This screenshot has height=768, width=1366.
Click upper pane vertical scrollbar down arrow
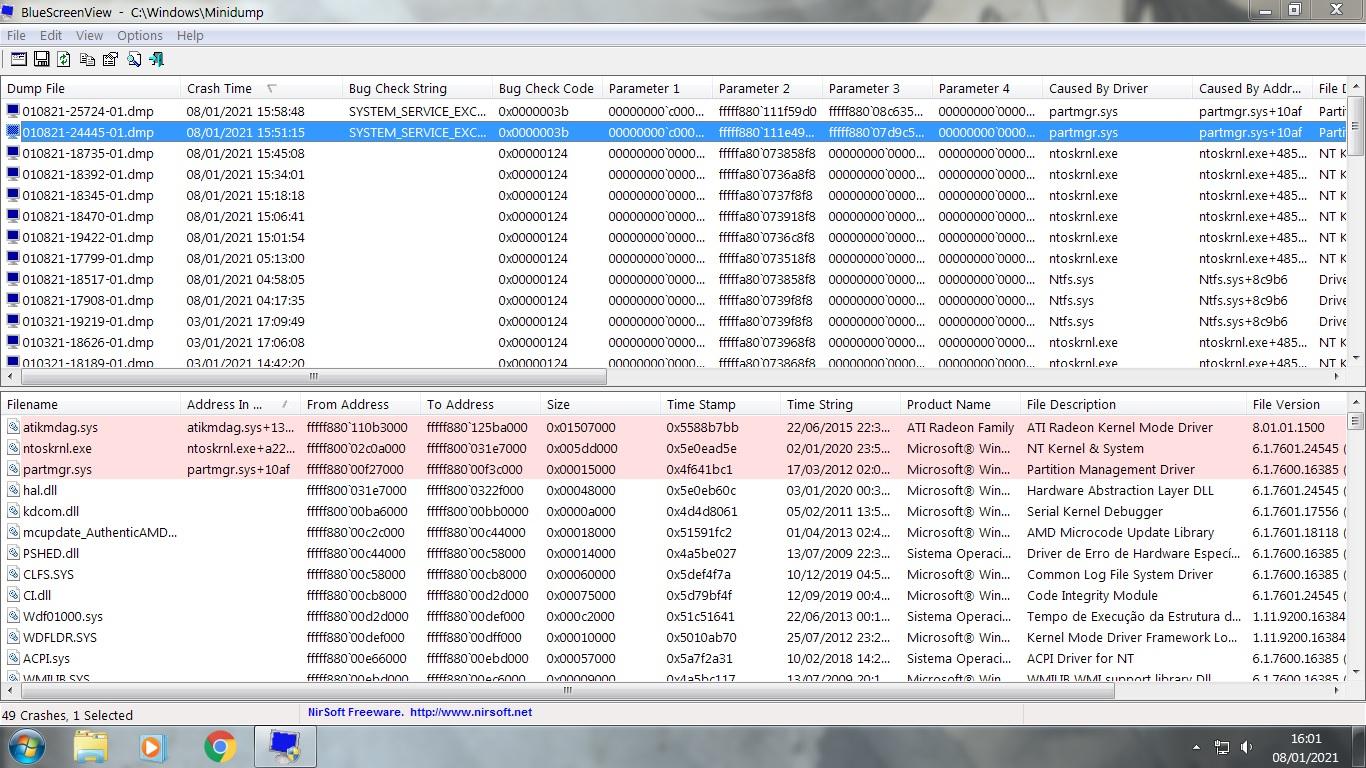coord(1356,358)
